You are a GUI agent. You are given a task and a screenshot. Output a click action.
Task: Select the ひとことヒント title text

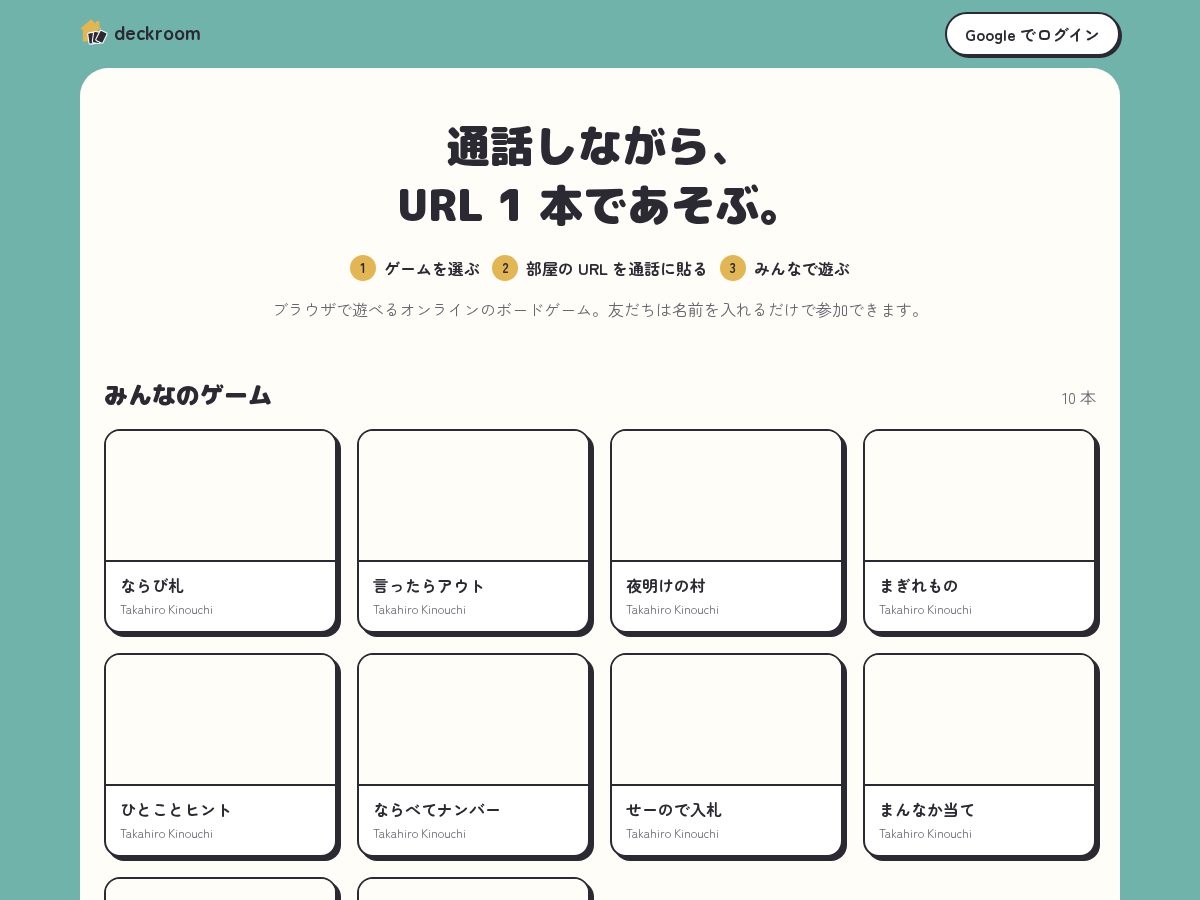tap(176, 810)
